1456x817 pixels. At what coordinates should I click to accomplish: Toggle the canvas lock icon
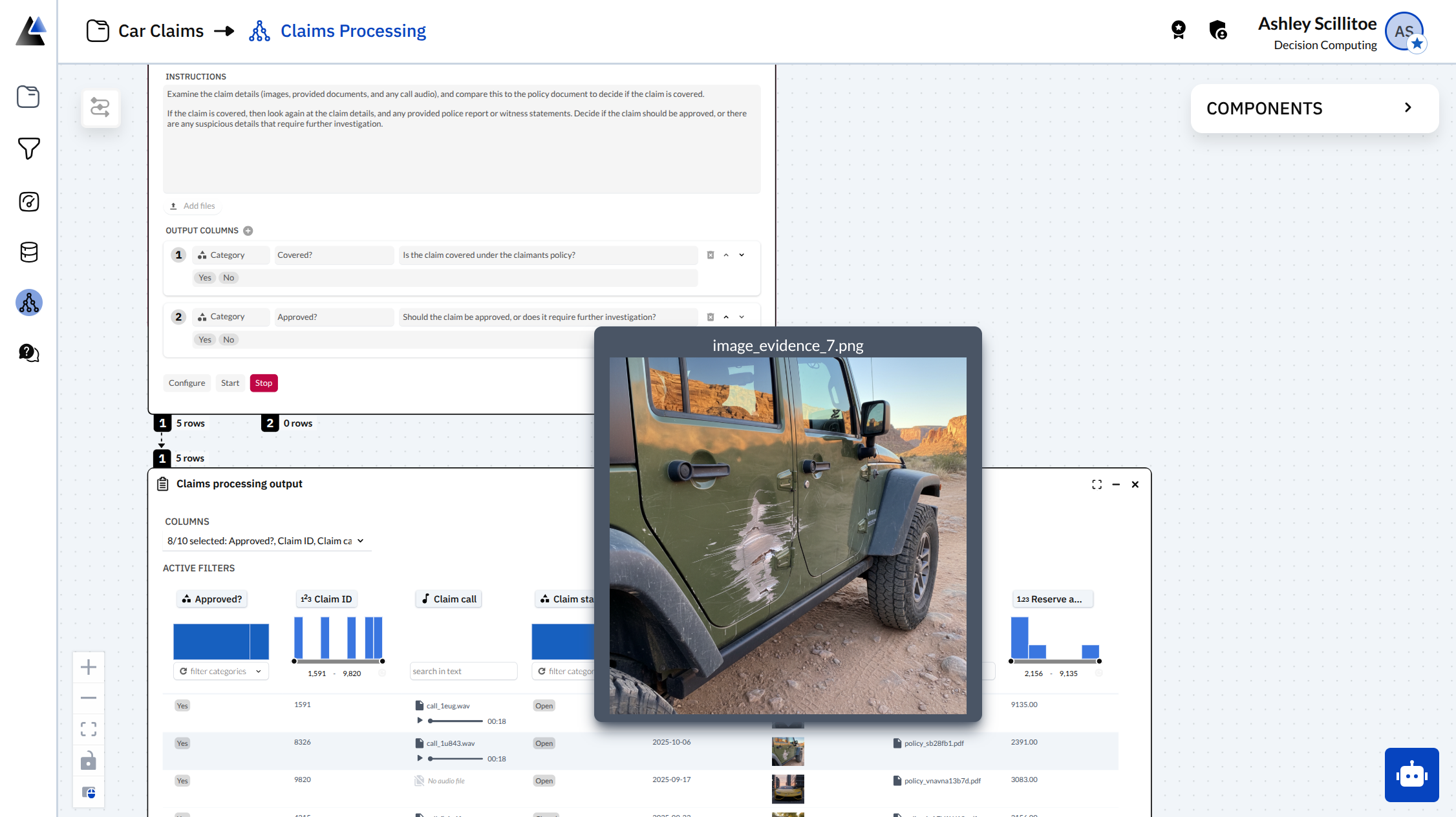[89, 761]
